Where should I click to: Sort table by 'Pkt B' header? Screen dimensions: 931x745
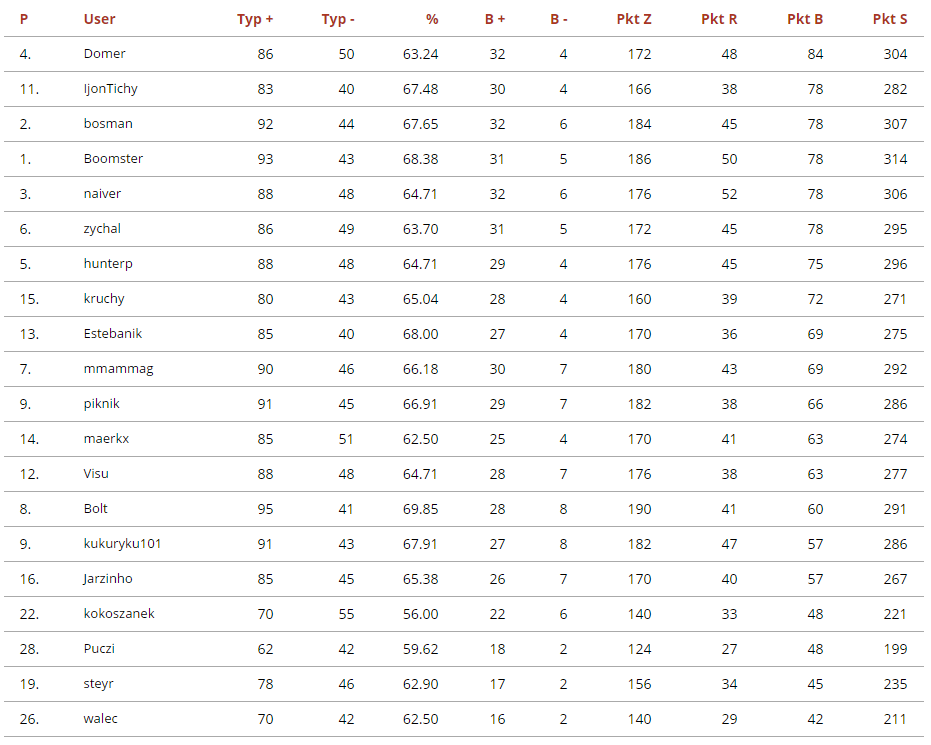(x=805, y=19)
